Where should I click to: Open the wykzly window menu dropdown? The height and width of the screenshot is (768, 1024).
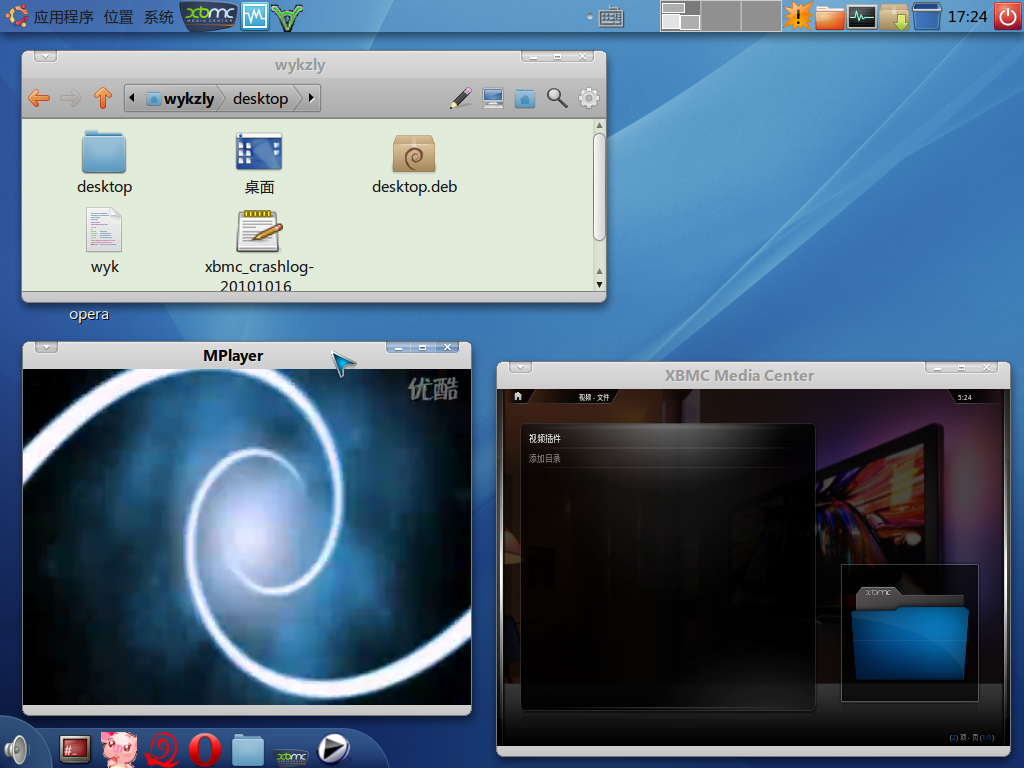[45, 57]
